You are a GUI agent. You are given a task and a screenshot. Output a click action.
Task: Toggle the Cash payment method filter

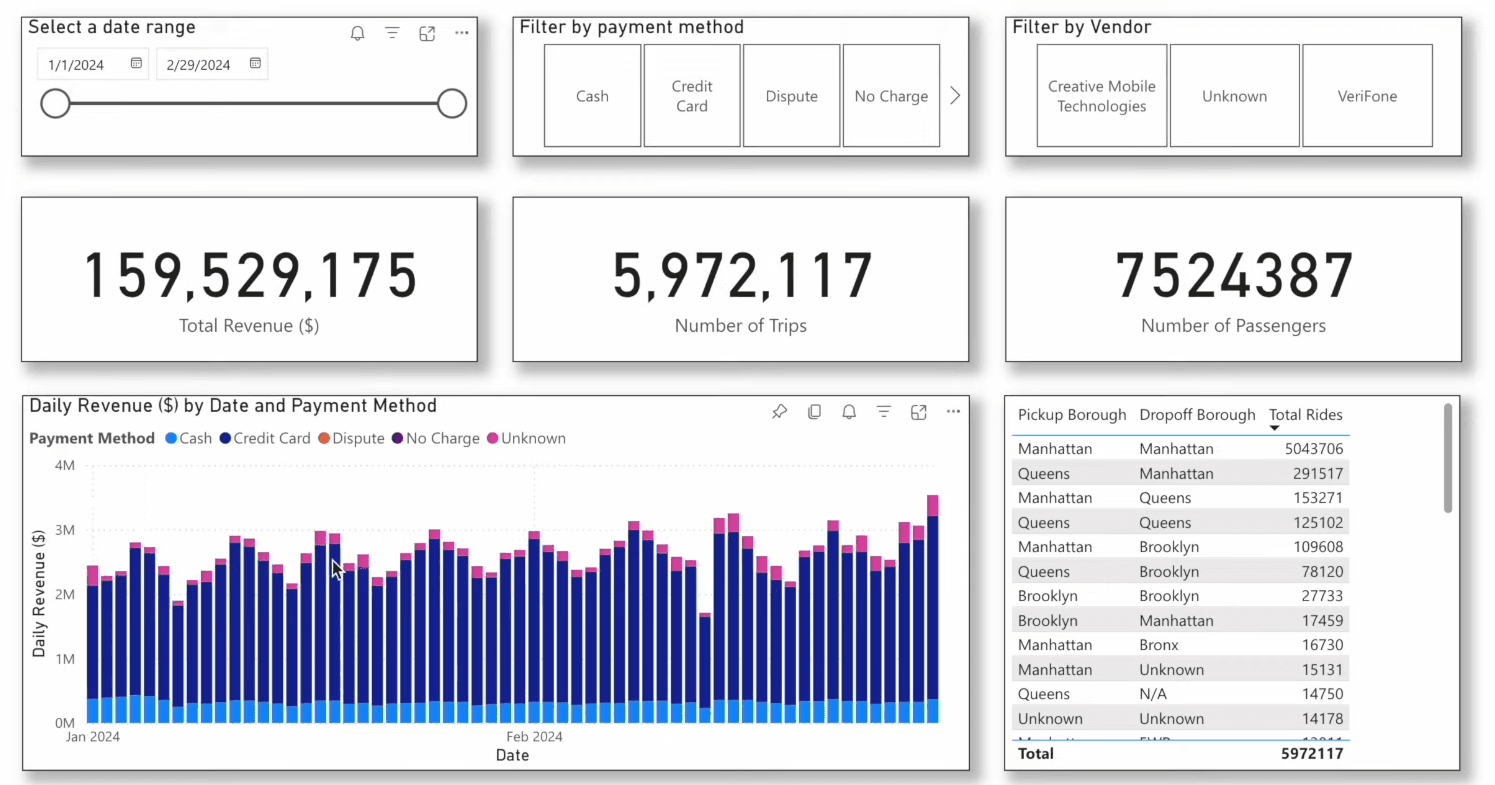point(592,96)
